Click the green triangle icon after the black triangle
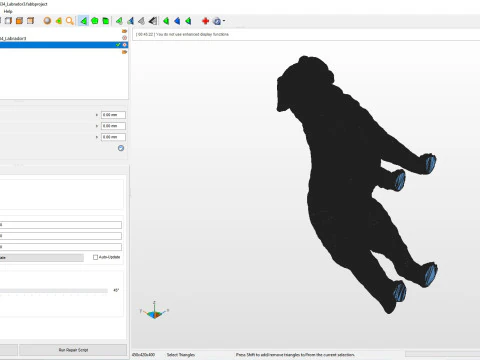This screenshot has width=480, height=360. point(166,21)
